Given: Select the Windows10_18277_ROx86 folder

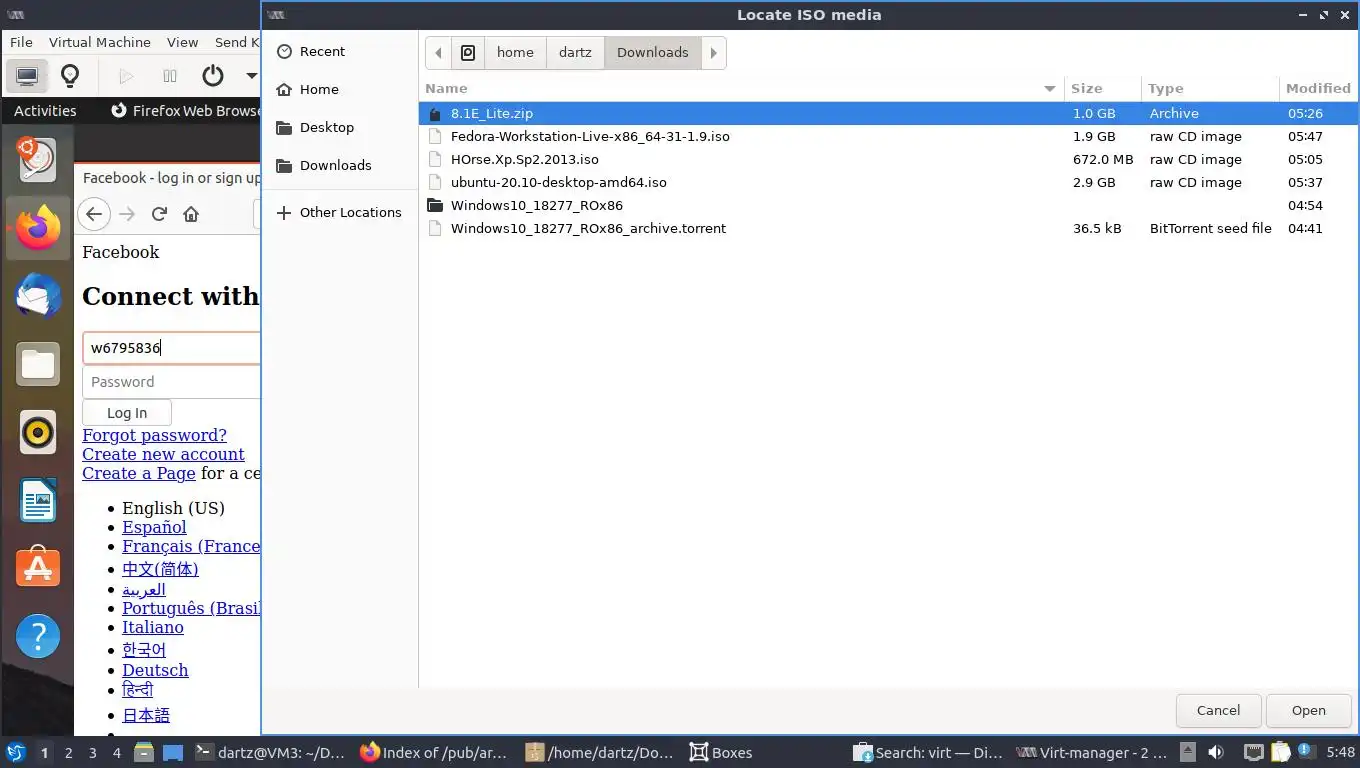Looking at the screenshot, I should coord(888,206).
